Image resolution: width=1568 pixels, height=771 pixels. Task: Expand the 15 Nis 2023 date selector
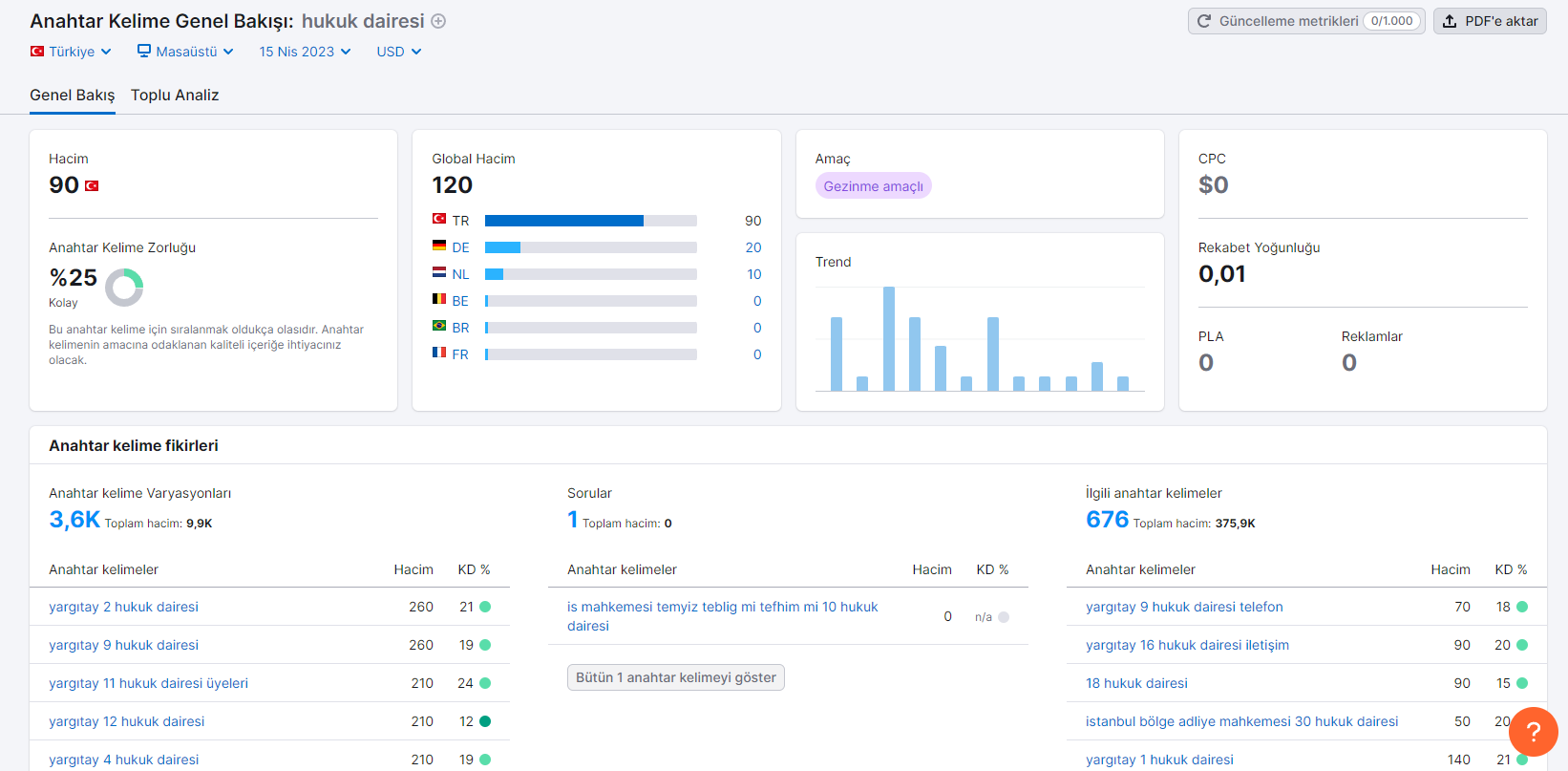point(306,52)
